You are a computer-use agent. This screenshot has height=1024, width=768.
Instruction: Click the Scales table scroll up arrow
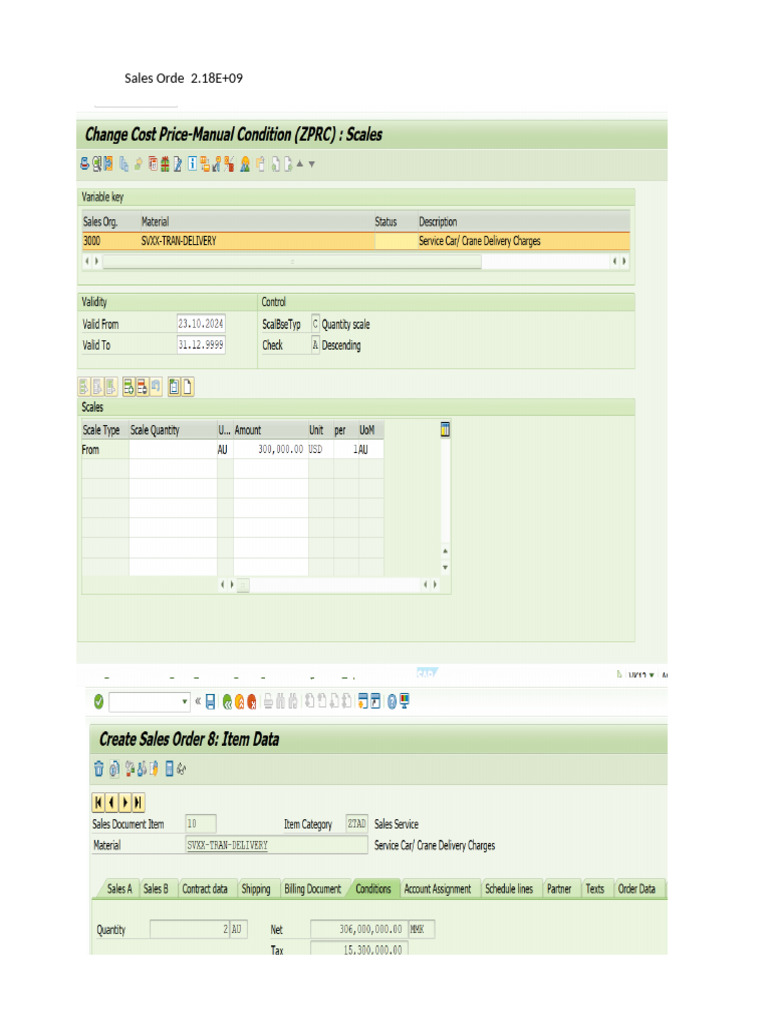[x=445, y=551]
